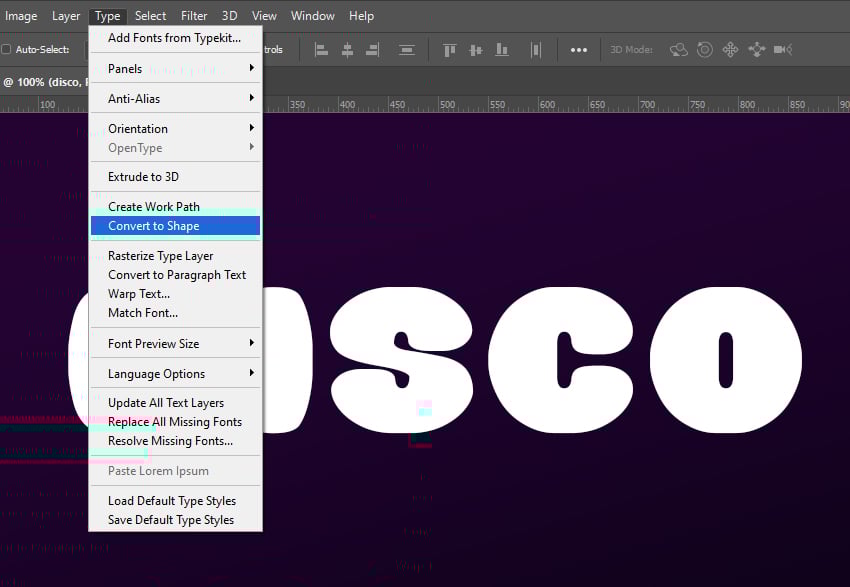Click the Distribute horizontally icon
The width and height of the screenshot is (850, 587).
coord(536,50)
